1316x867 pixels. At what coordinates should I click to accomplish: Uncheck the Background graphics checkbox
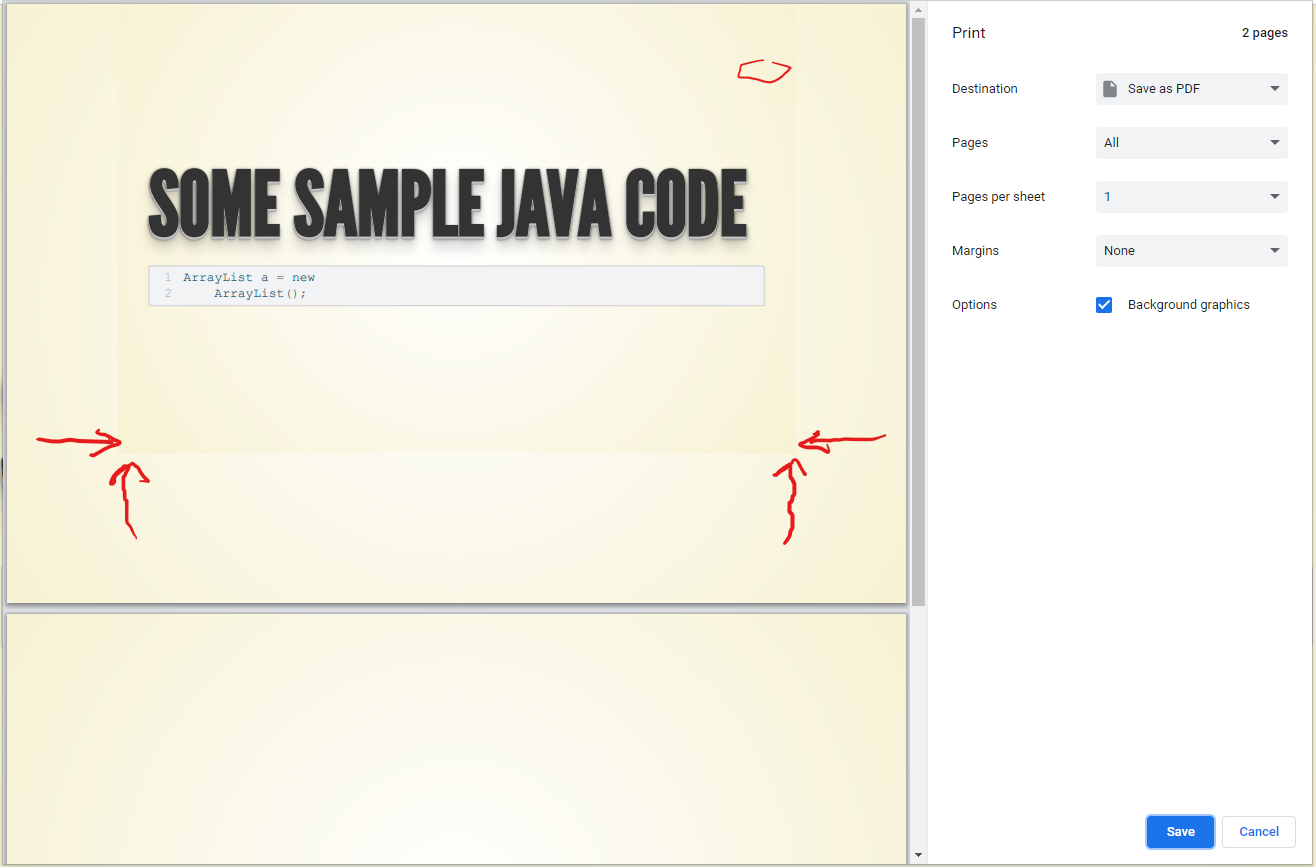point(1104,305)
